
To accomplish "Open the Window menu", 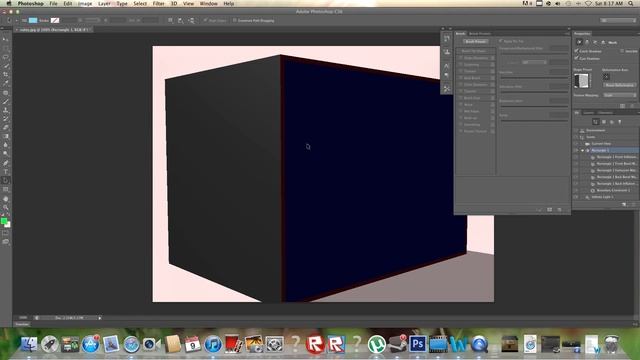I will coord(208,4).
